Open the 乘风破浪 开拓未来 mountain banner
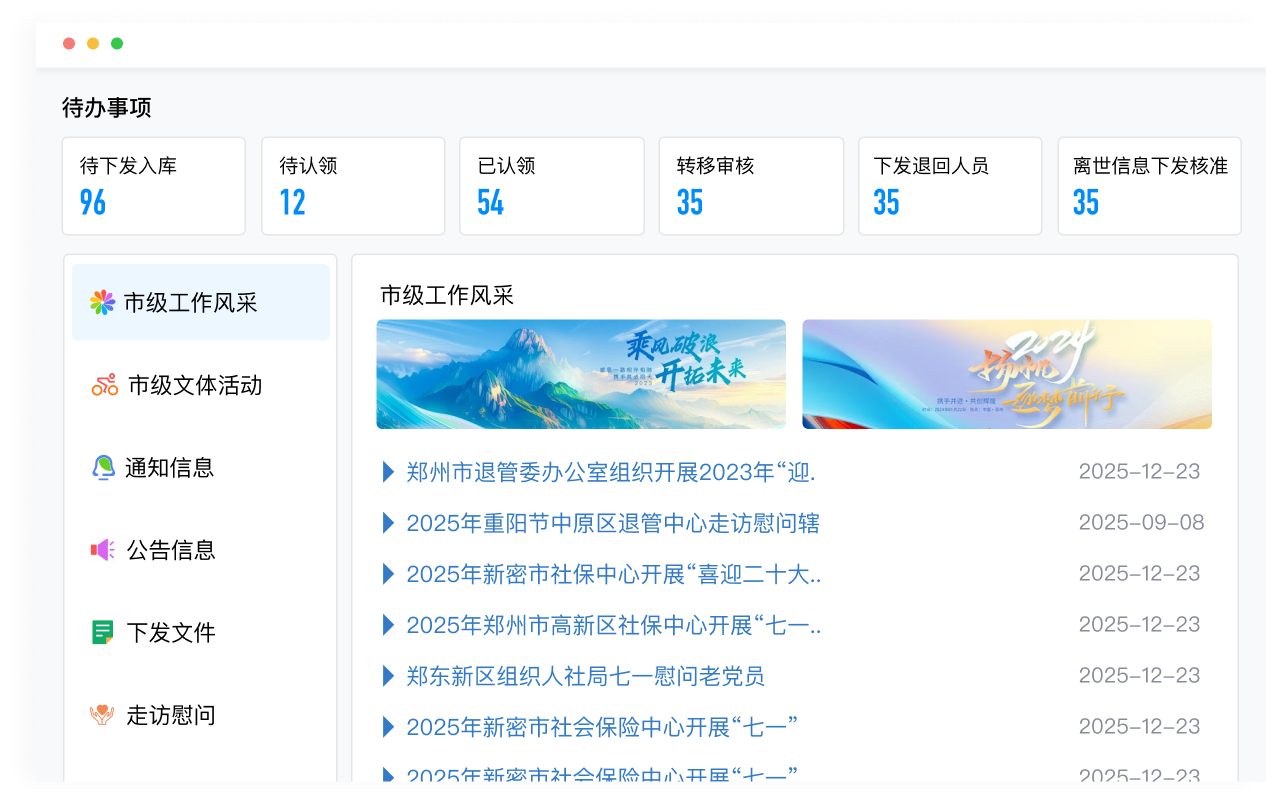 tap(581, 374)
